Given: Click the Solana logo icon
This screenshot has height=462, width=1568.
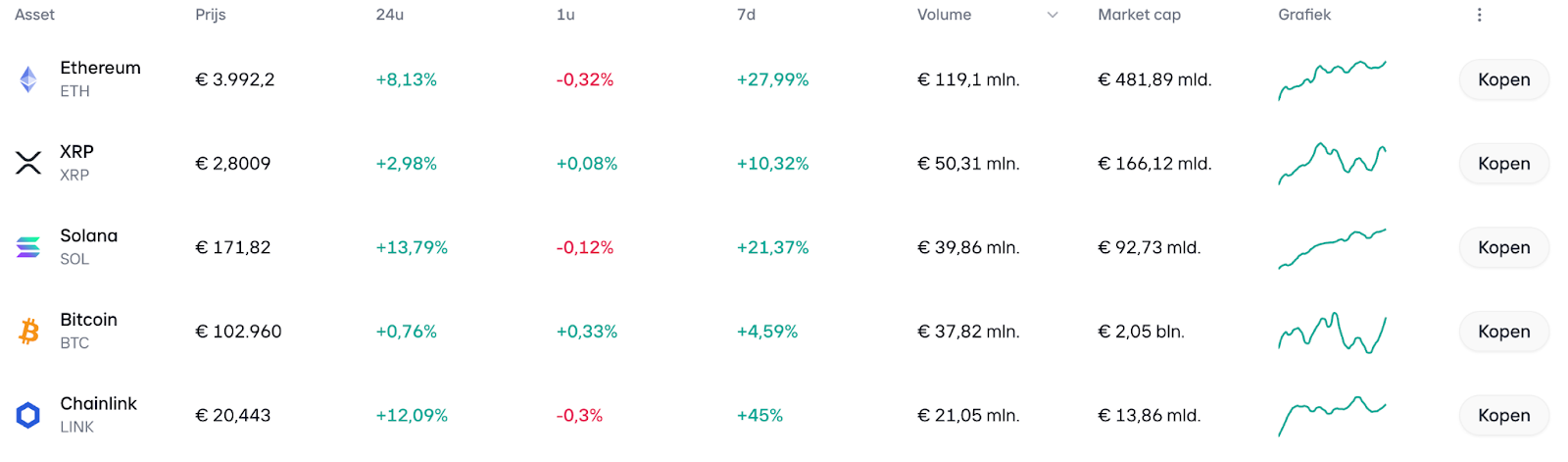Looking at the screenshot, I should click(28, 247).
